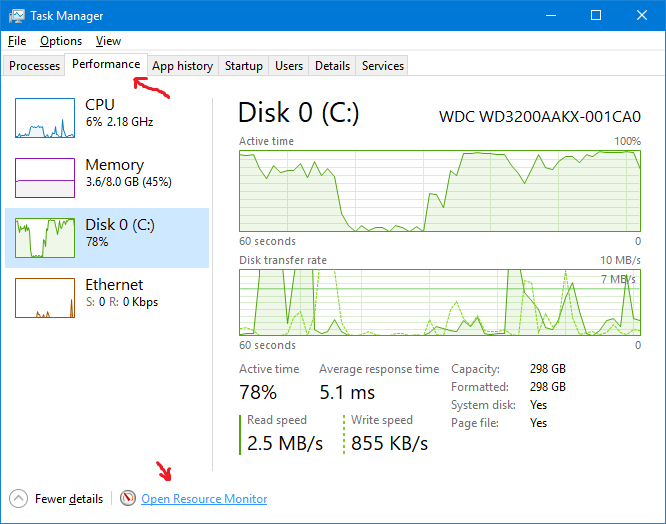
Task: Select the Disk 0 (C:) graph thumbnail
Action: tap(45, 238)
